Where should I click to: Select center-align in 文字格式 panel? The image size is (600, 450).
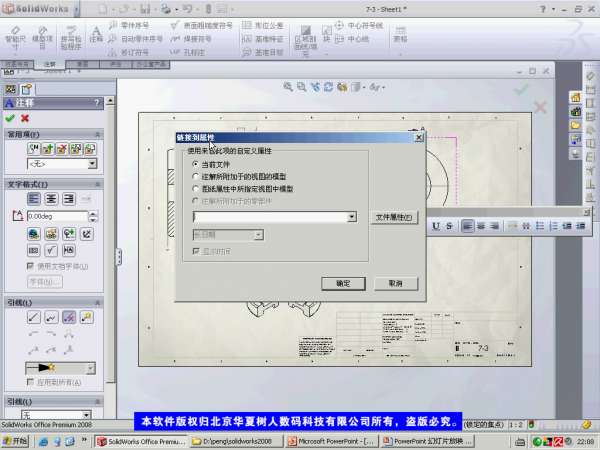[x=51, y=199]
